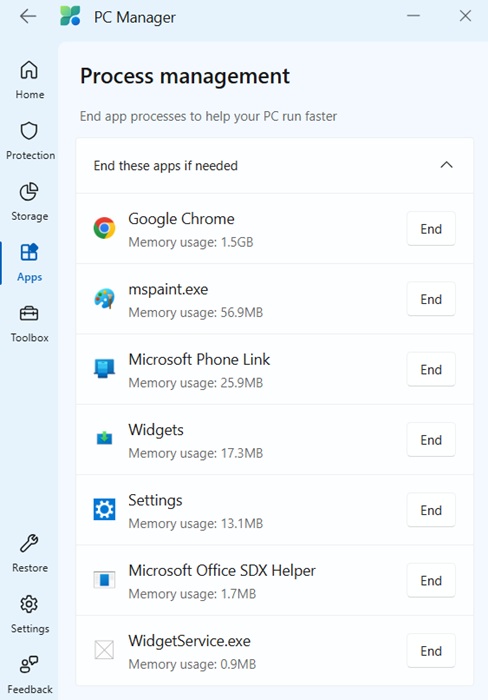Open the Restore wrench icon
This screenshot has width=488, height=700.
(x=29, y=543)
